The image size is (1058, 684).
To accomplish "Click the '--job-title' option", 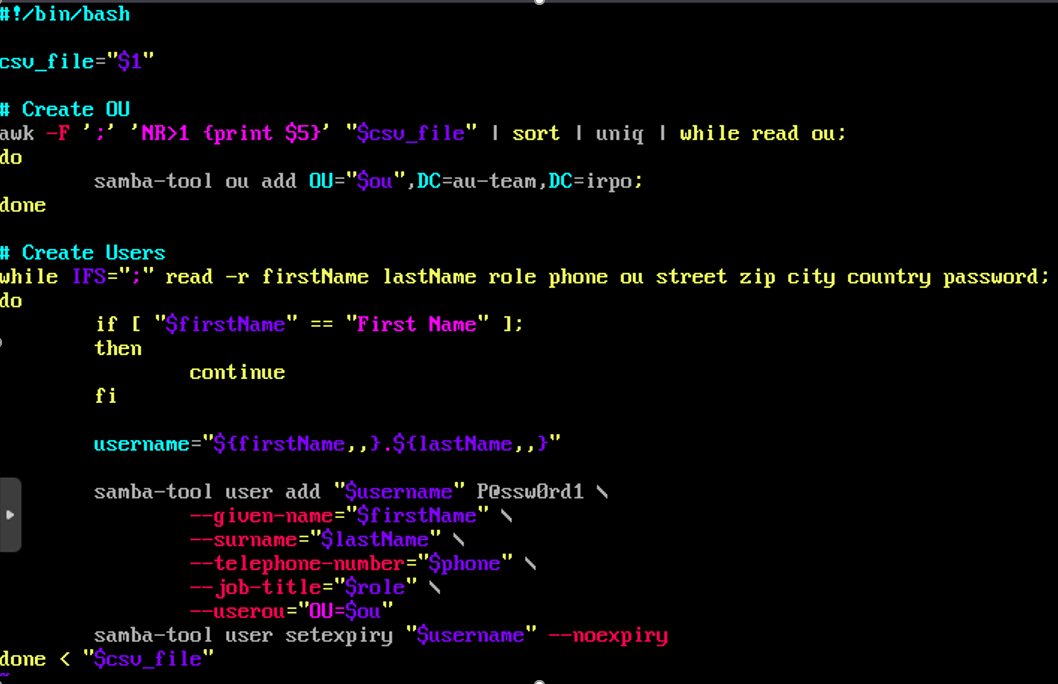I will click(x=255, y=587).
